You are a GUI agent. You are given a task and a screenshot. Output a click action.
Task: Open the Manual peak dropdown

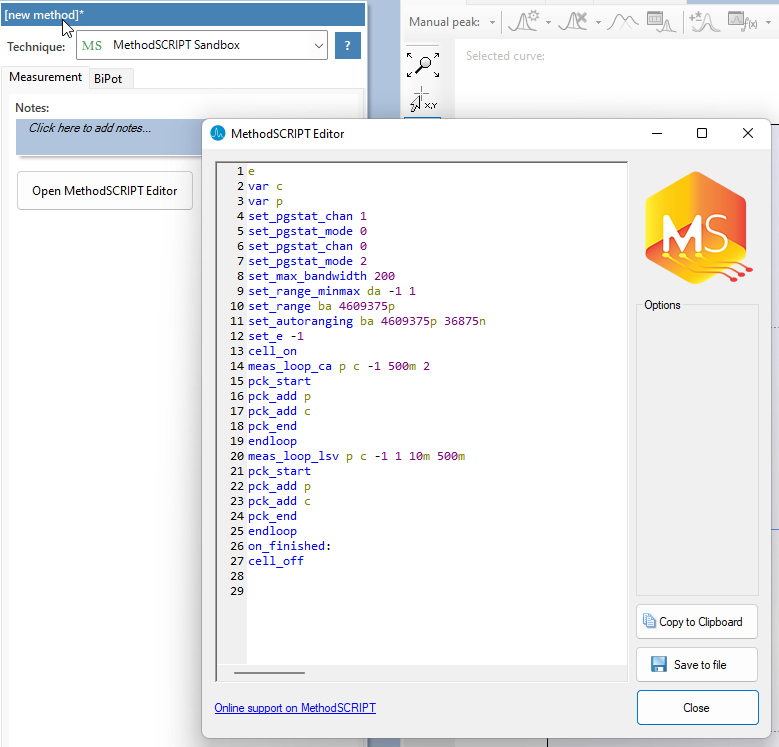(x=492, y=22)
